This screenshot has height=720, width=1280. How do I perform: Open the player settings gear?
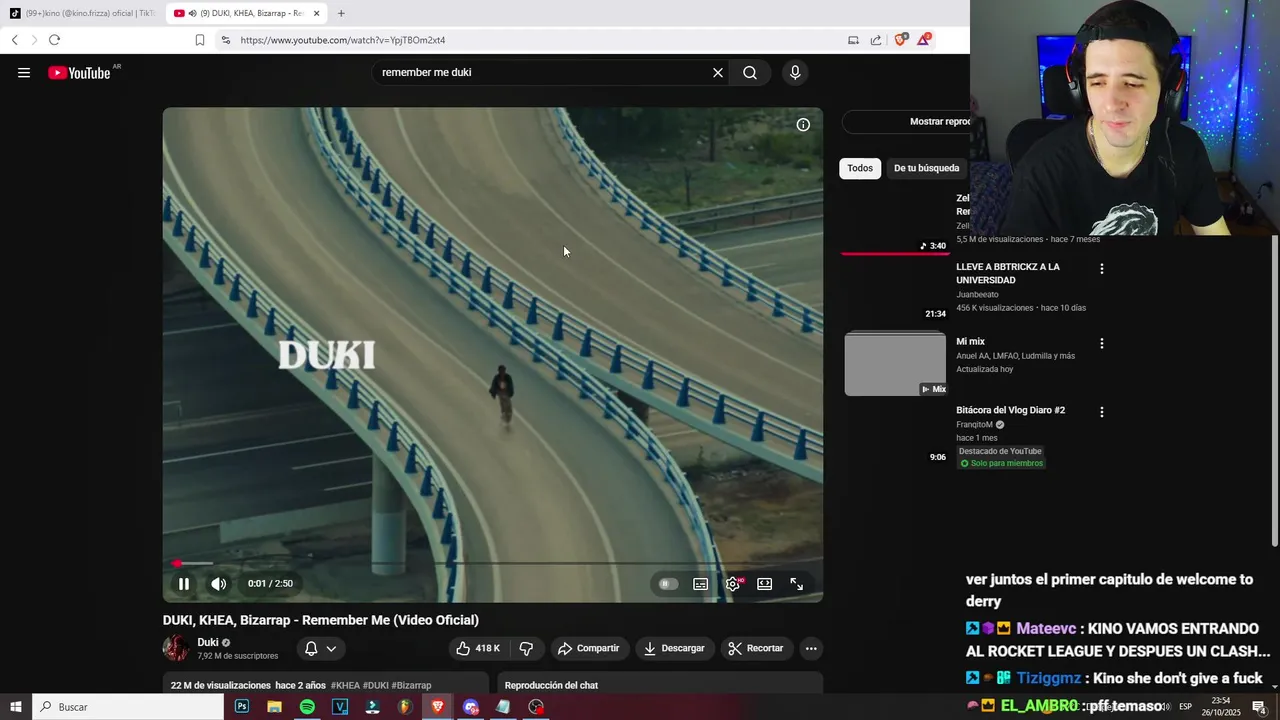[x=733, y=584]
